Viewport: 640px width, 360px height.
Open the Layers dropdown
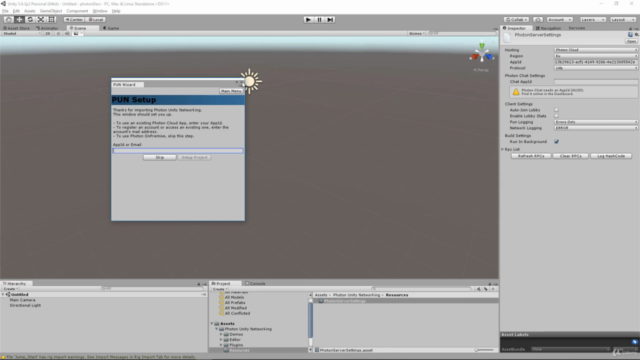point(593,20)
